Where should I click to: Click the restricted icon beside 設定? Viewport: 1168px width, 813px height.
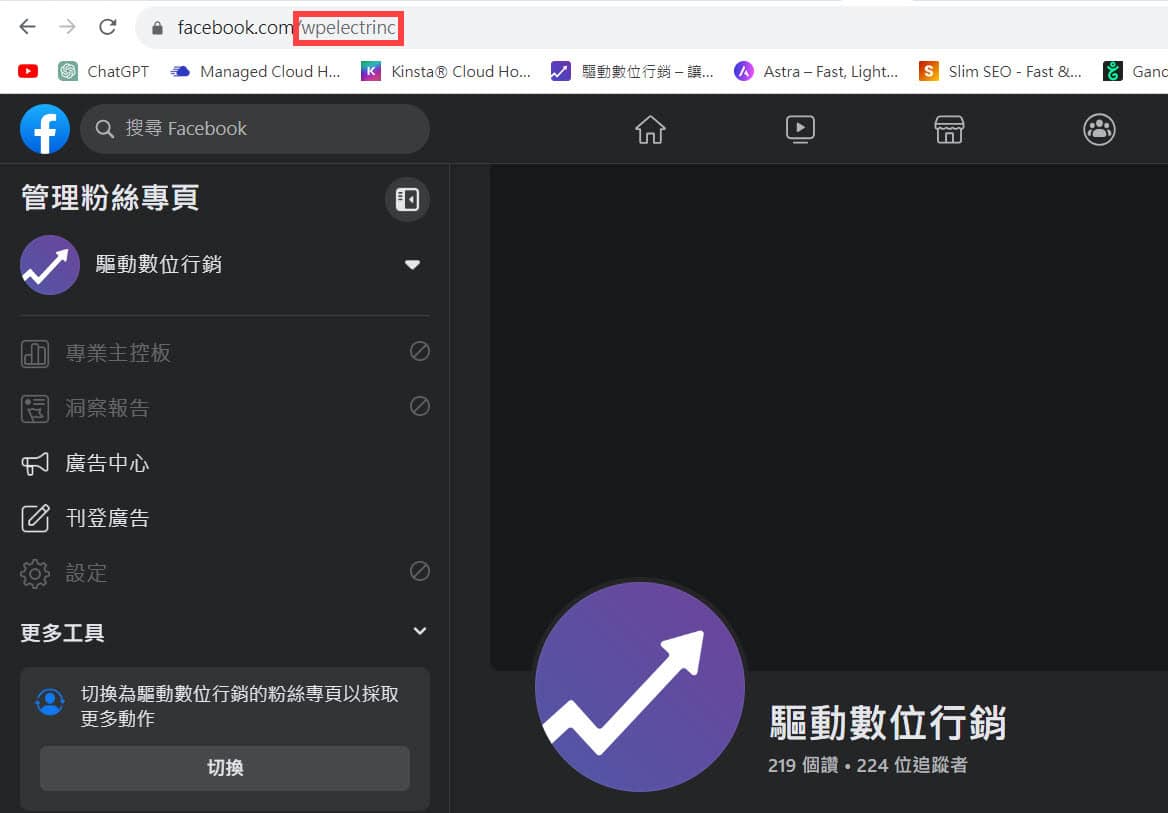420,572
